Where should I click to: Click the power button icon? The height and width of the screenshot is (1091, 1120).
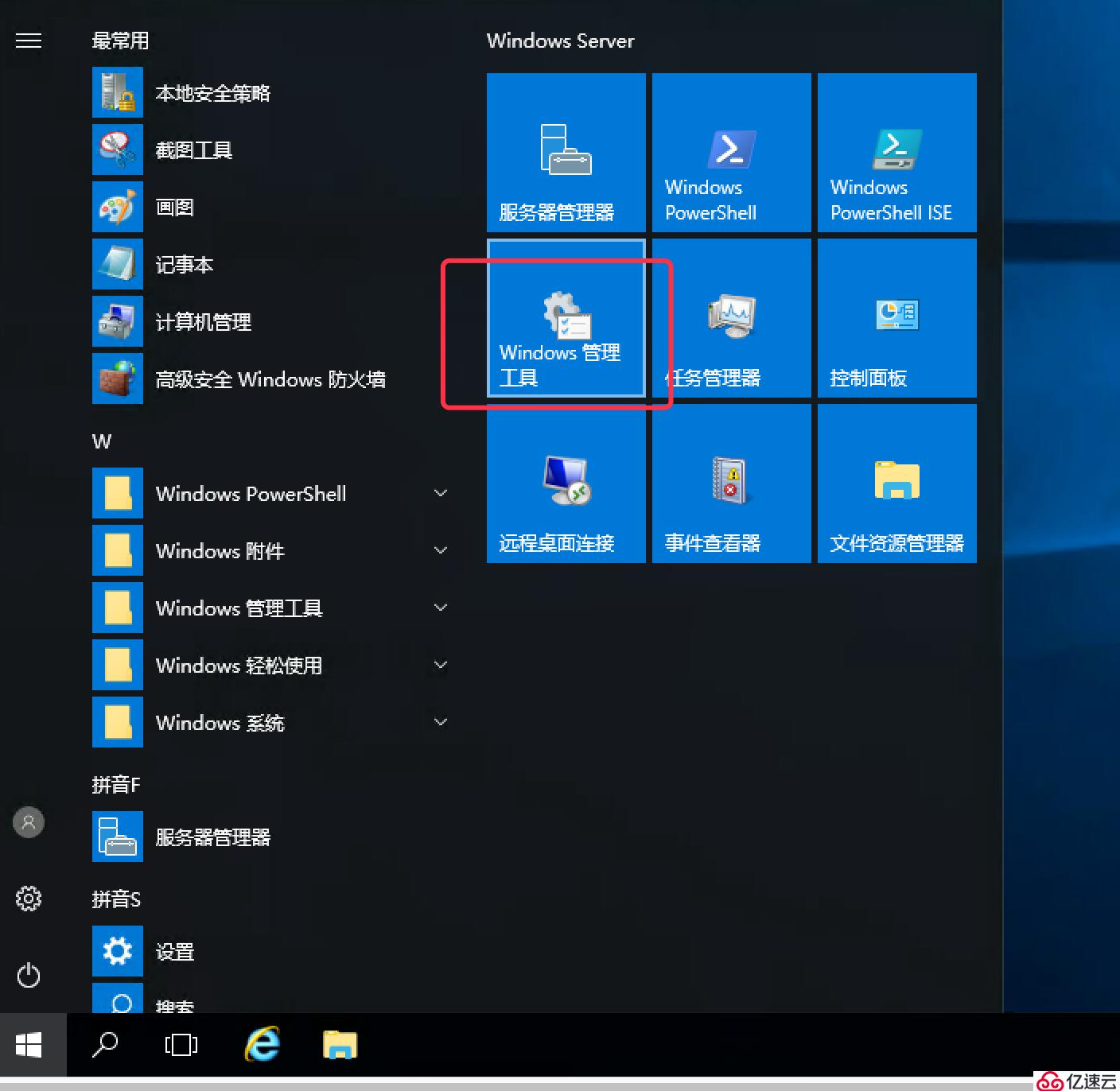pyautogui.click(x=29, y=975)
